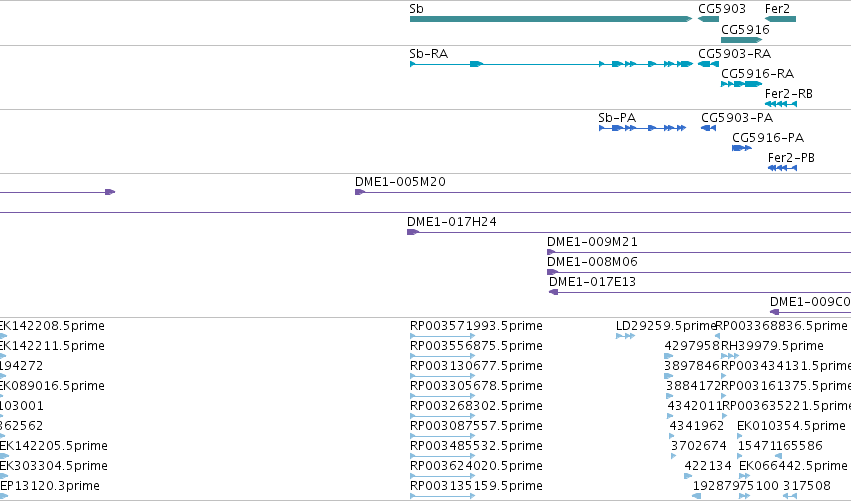The height and width of the screenshot is (501, 851).
Task: Click the '4297958' EST label
Action: [x=692, y=346]
